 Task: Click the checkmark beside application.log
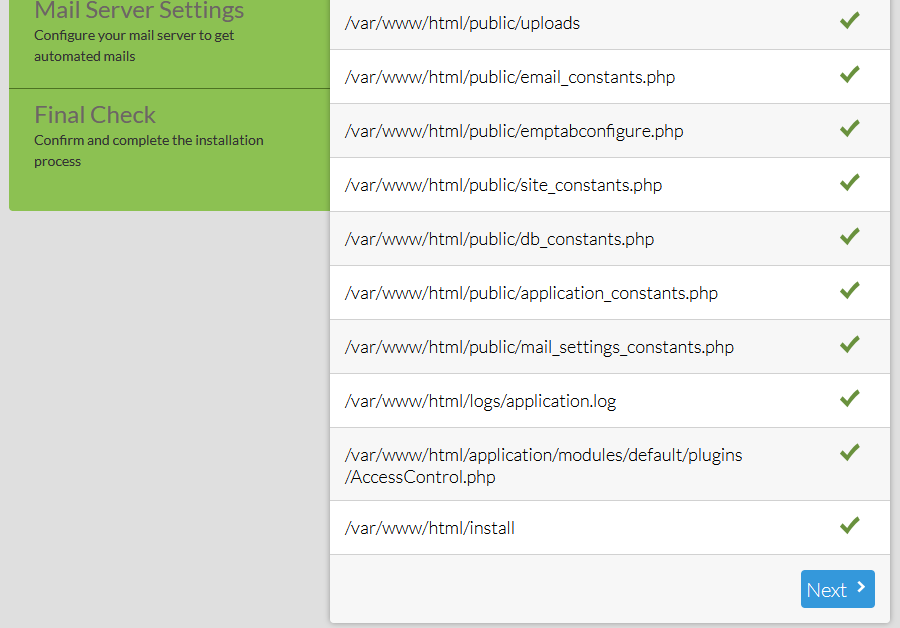pos(850,398)
